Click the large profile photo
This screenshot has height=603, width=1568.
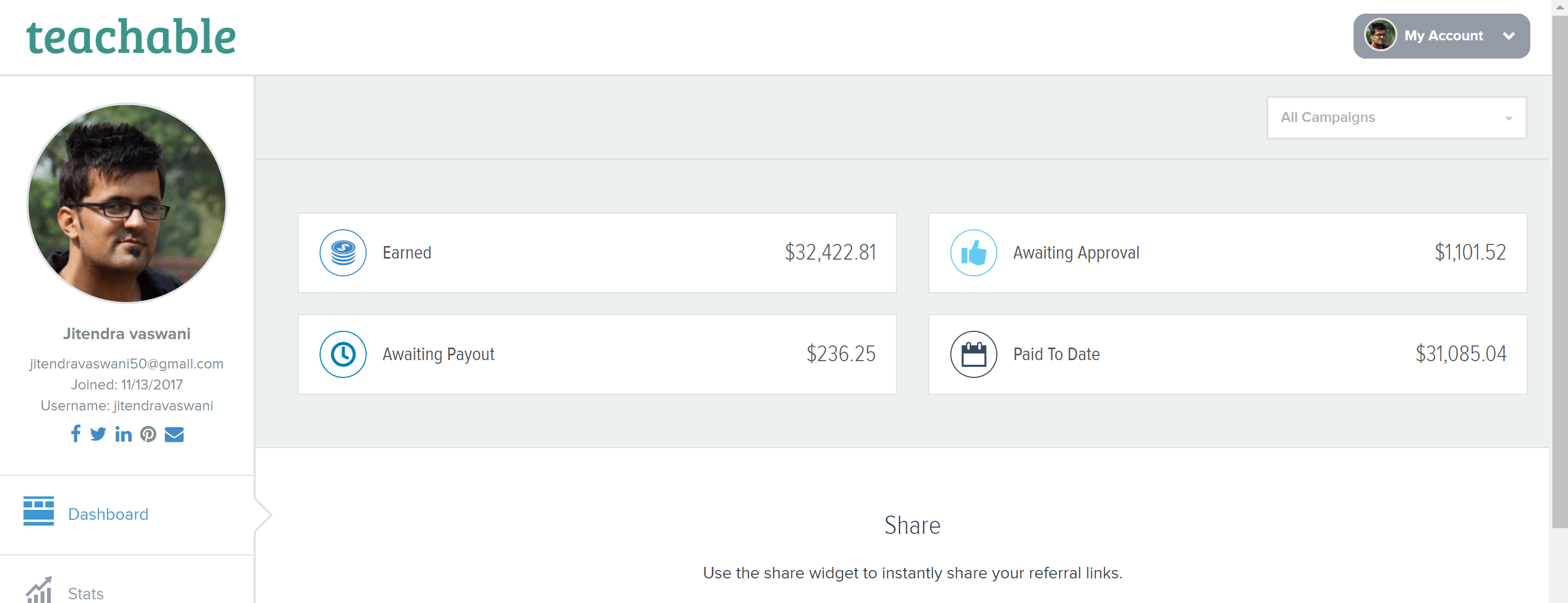[127, 203]
